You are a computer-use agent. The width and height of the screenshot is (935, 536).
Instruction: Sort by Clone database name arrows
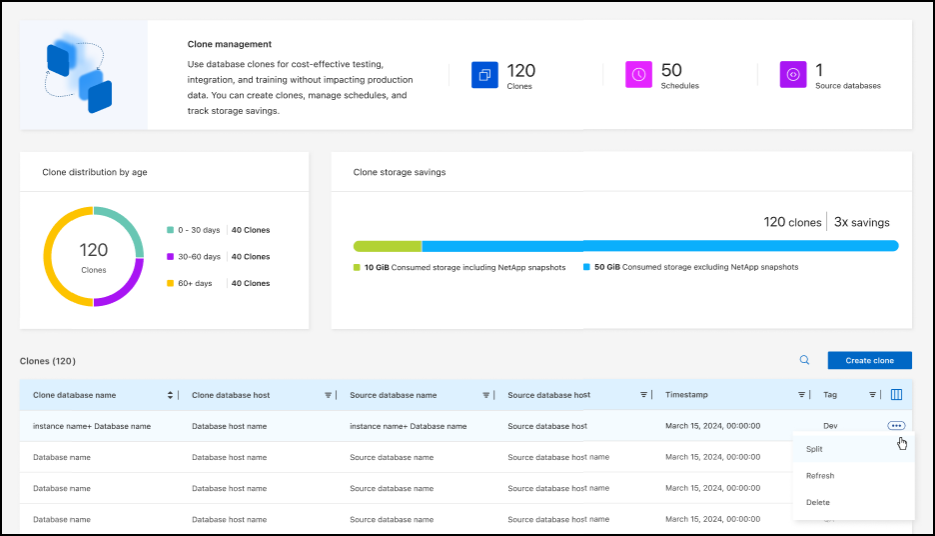(170, 395)
